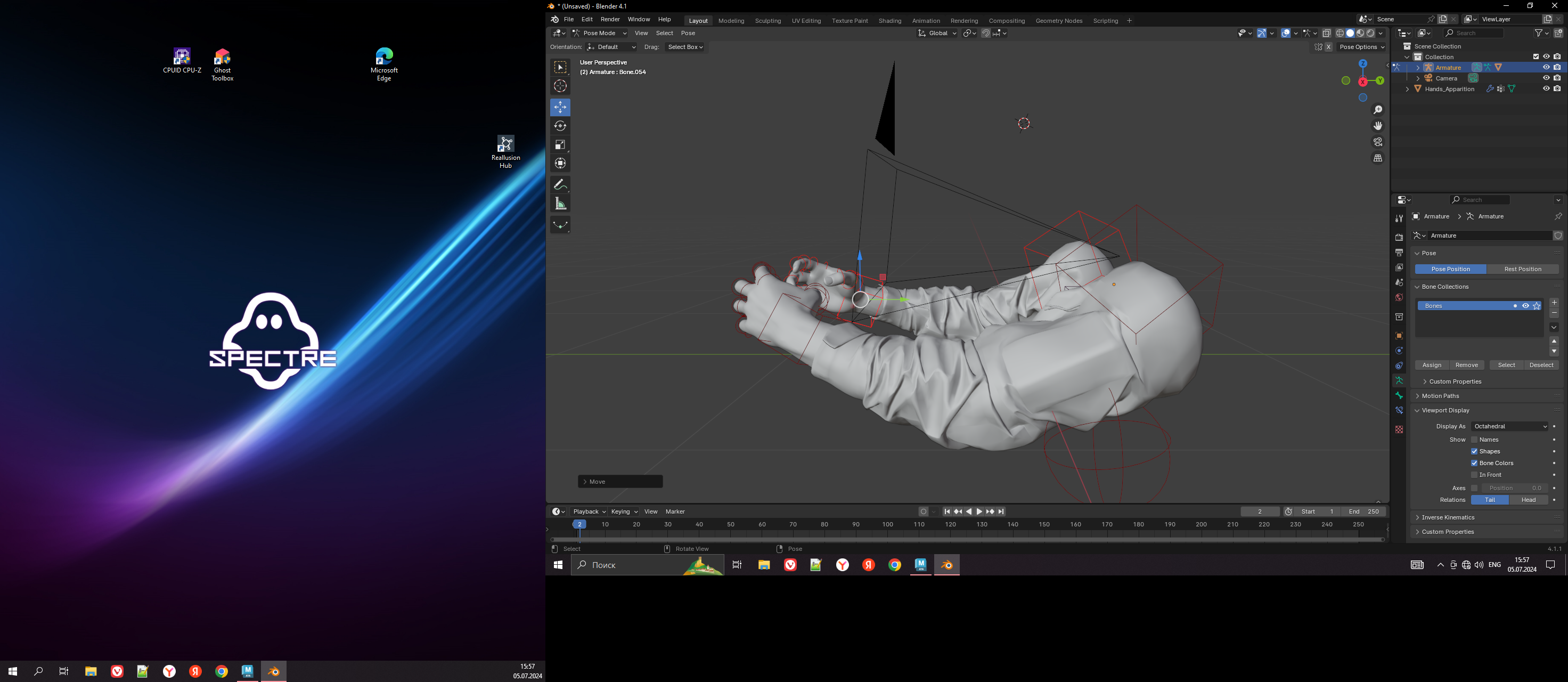
Task: Open the Display As Octahedral dropdown
Action: tap(1509, 426)
